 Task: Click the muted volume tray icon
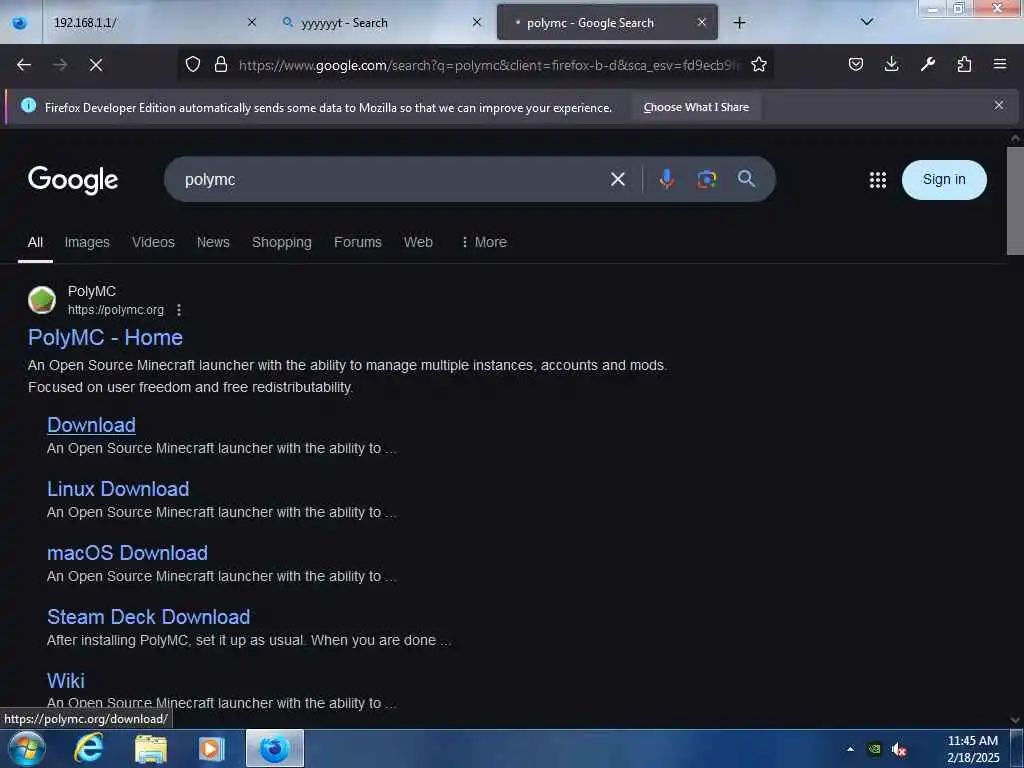(x=899, y=750)
